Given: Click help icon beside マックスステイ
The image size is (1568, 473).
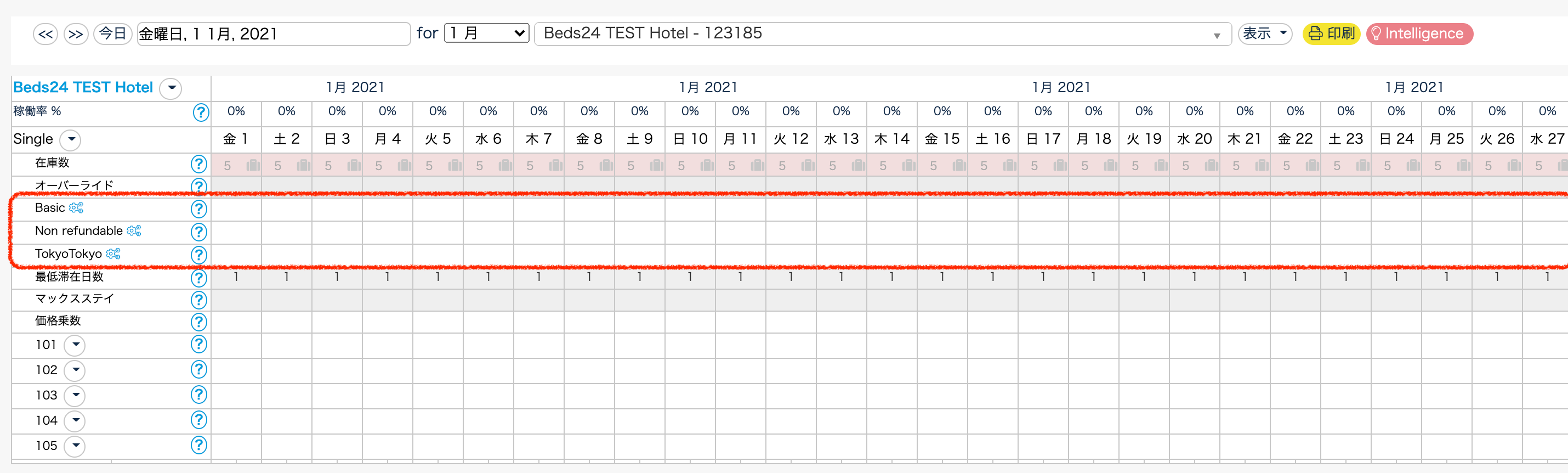Looking at the screenshot, I should coord(198,300).
